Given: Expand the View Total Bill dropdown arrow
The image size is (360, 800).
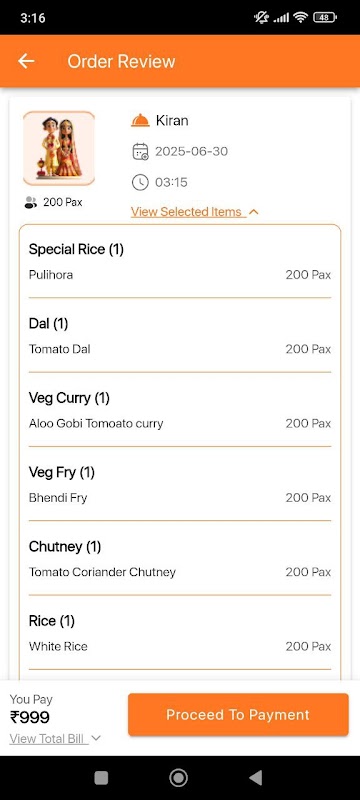Looking at the screenshot, I should click(96, 738).
